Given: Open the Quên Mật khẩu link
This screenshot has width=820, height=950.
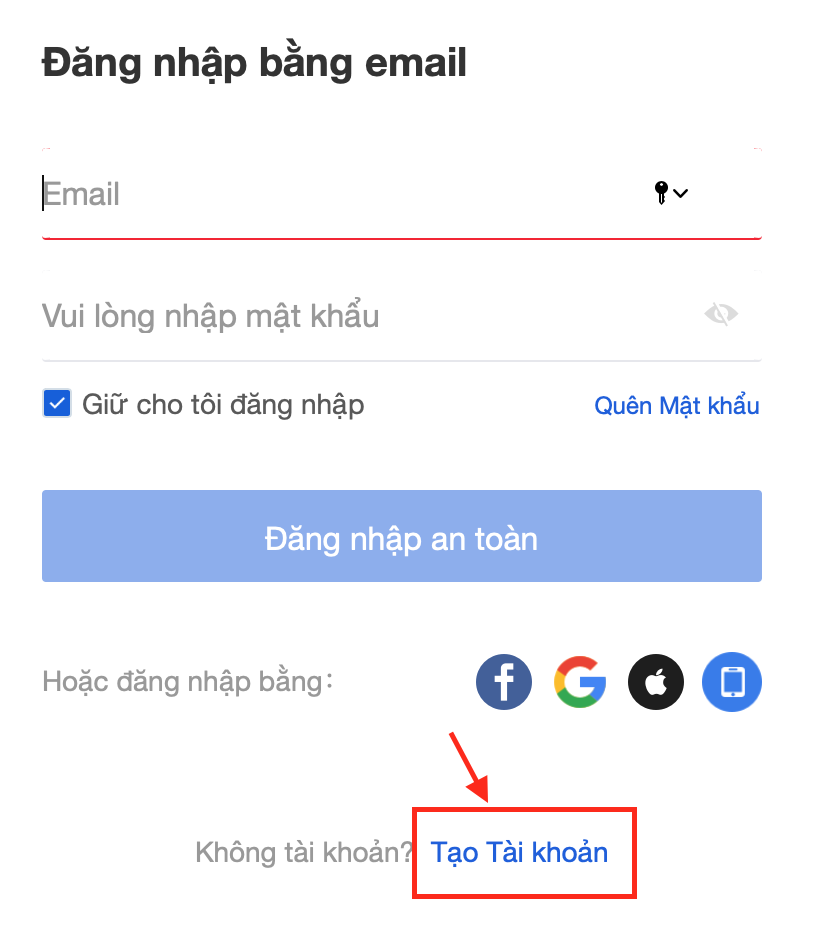Looking at the screenshot, I should [676, 405].
